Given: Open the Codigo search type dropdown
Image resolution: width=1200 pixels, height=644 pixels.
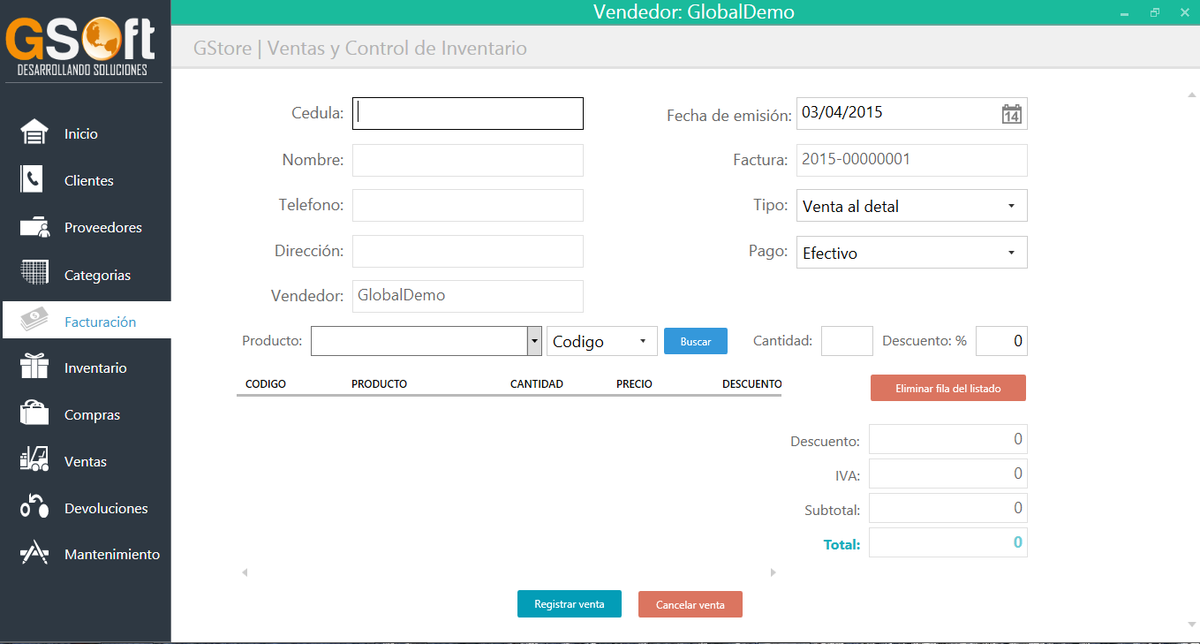Looking at the screenshot, I should (x=602, y=341).
